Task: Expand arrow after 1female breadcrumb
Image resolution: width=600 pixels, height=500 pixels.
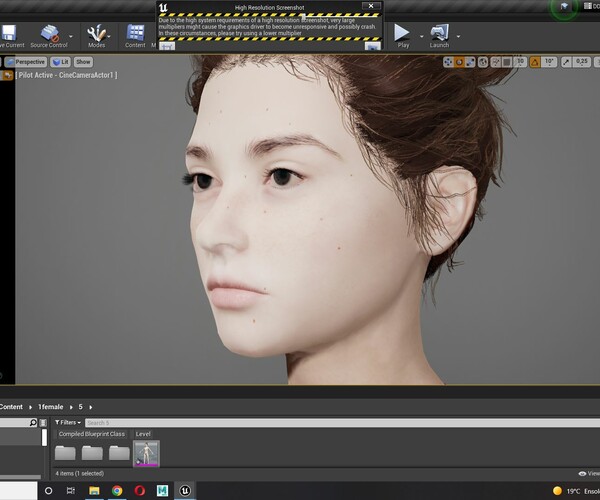Action: coord(71,407)
